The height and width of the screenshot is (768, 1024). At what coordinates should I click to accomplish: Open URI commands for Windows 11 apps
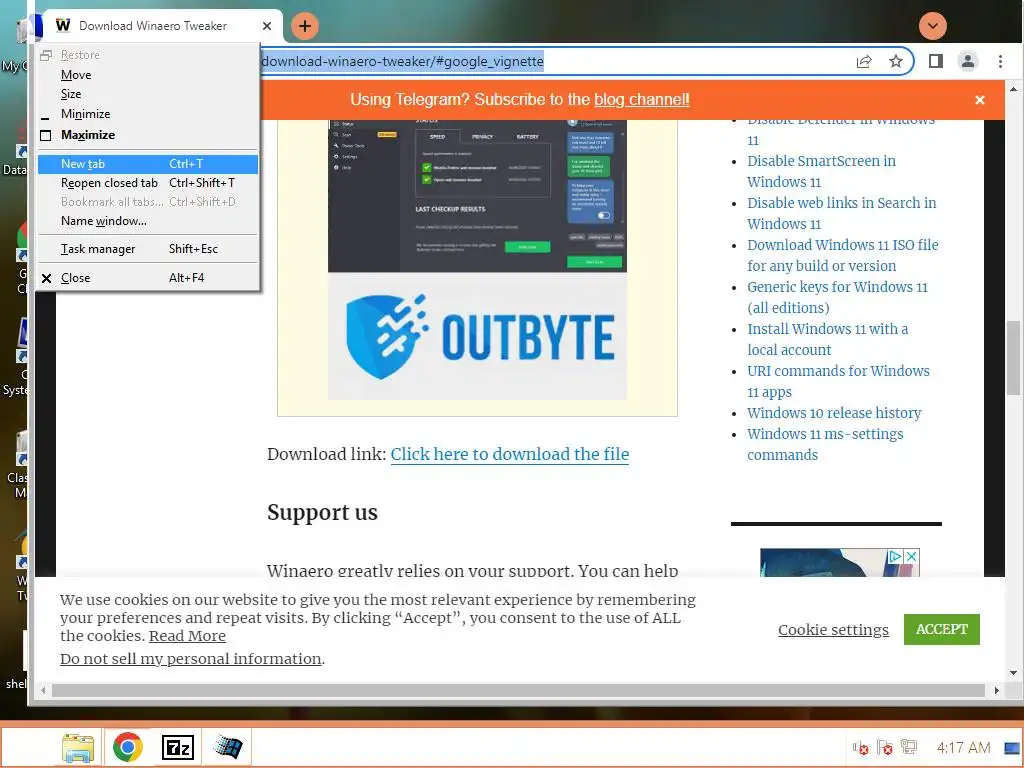(x=838, y=381)
